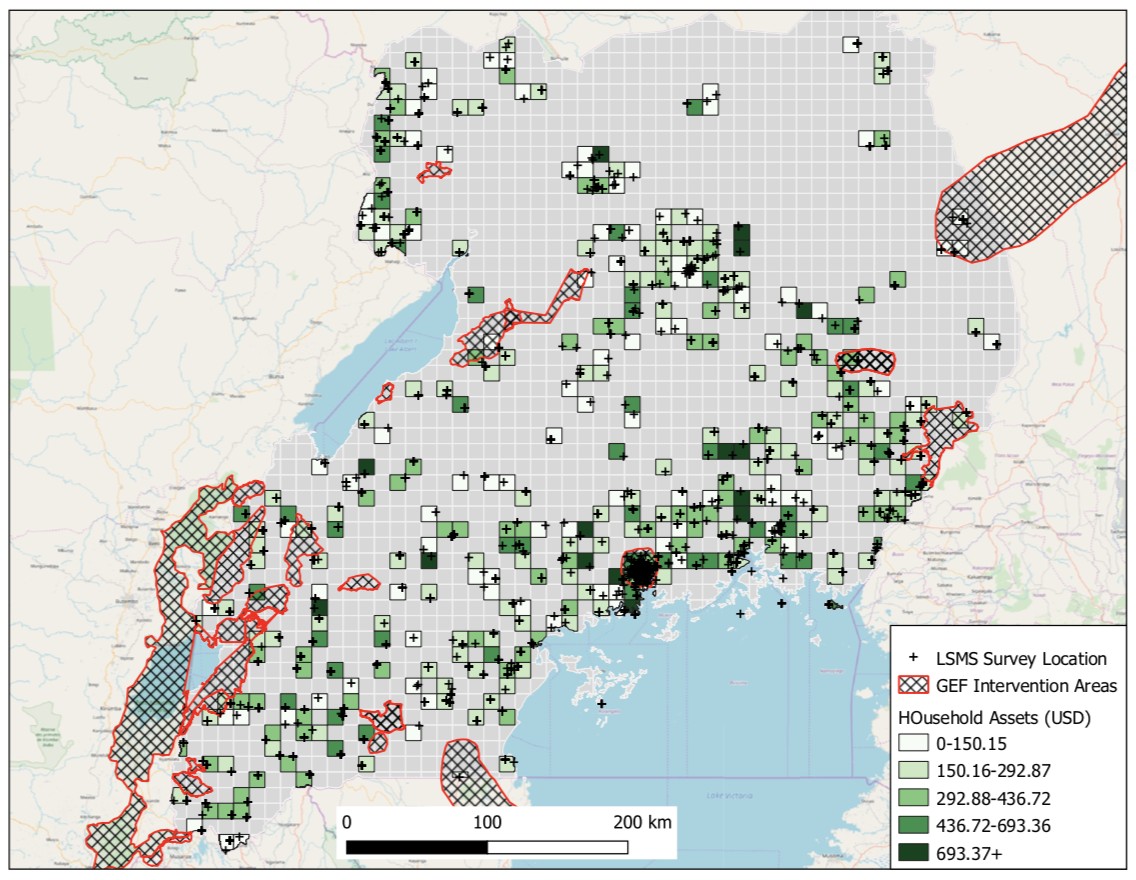Click the white segment of the scale bar
This screenshot has width=1136, height=880.
pos(557,847)
